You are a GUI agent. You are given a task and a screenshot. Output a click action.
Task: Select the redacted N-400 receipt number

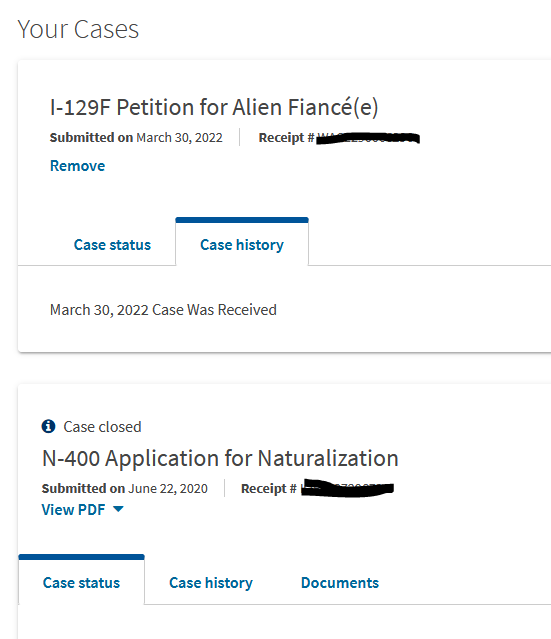coord(347,488)
